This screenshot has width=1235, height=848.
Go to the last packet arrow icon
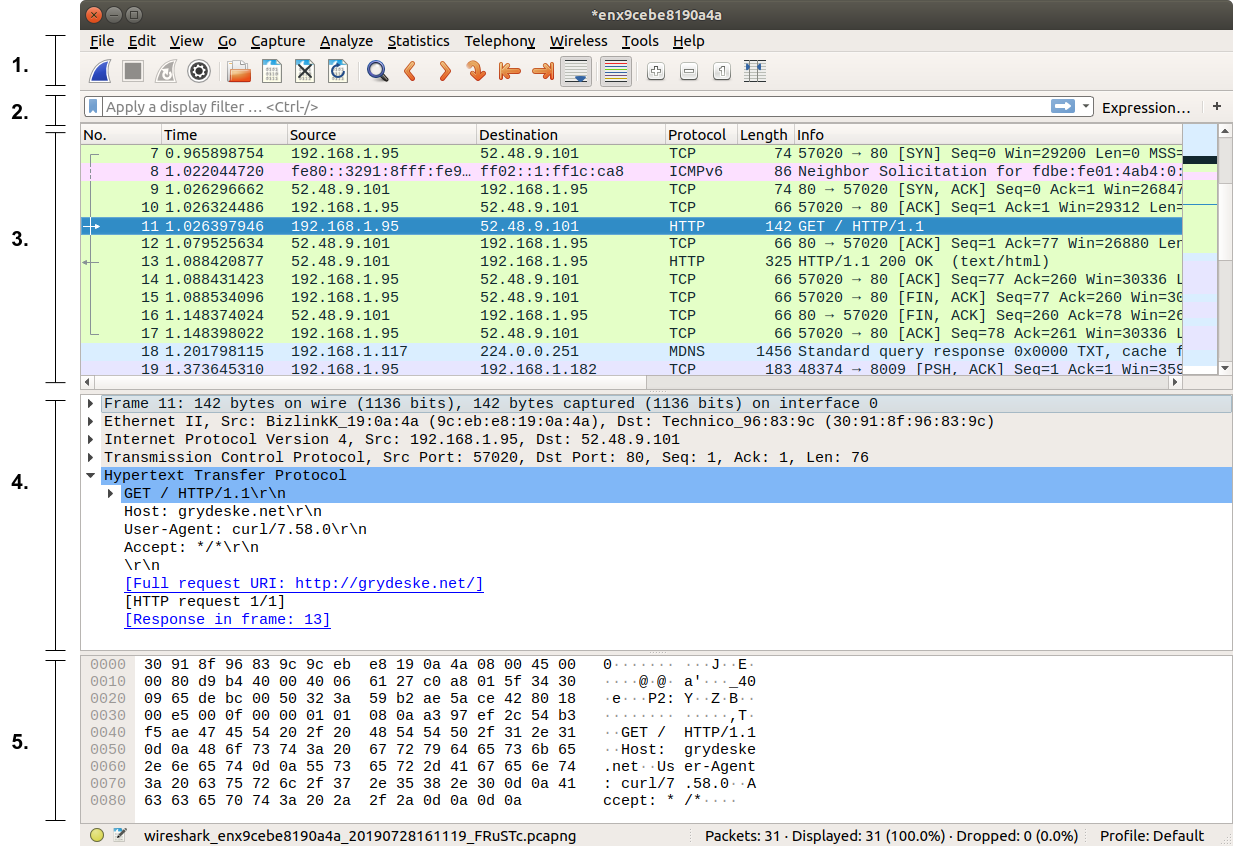click(543, 71)
